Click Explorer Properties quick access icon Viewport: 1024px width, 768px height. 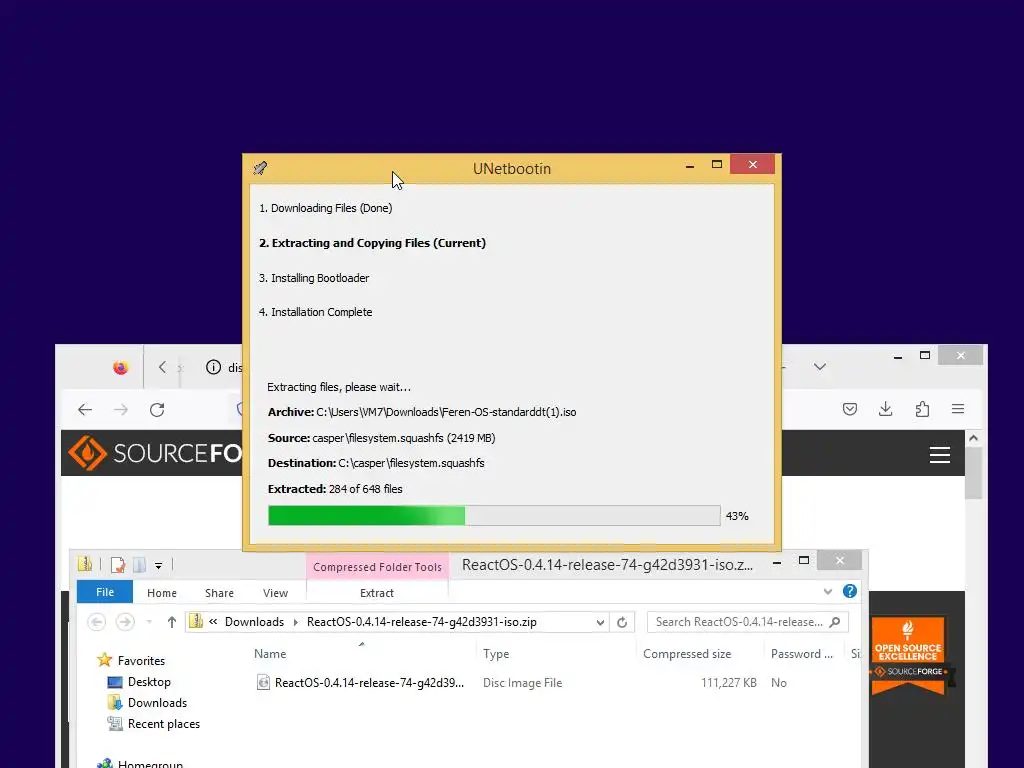coord(118,564)
